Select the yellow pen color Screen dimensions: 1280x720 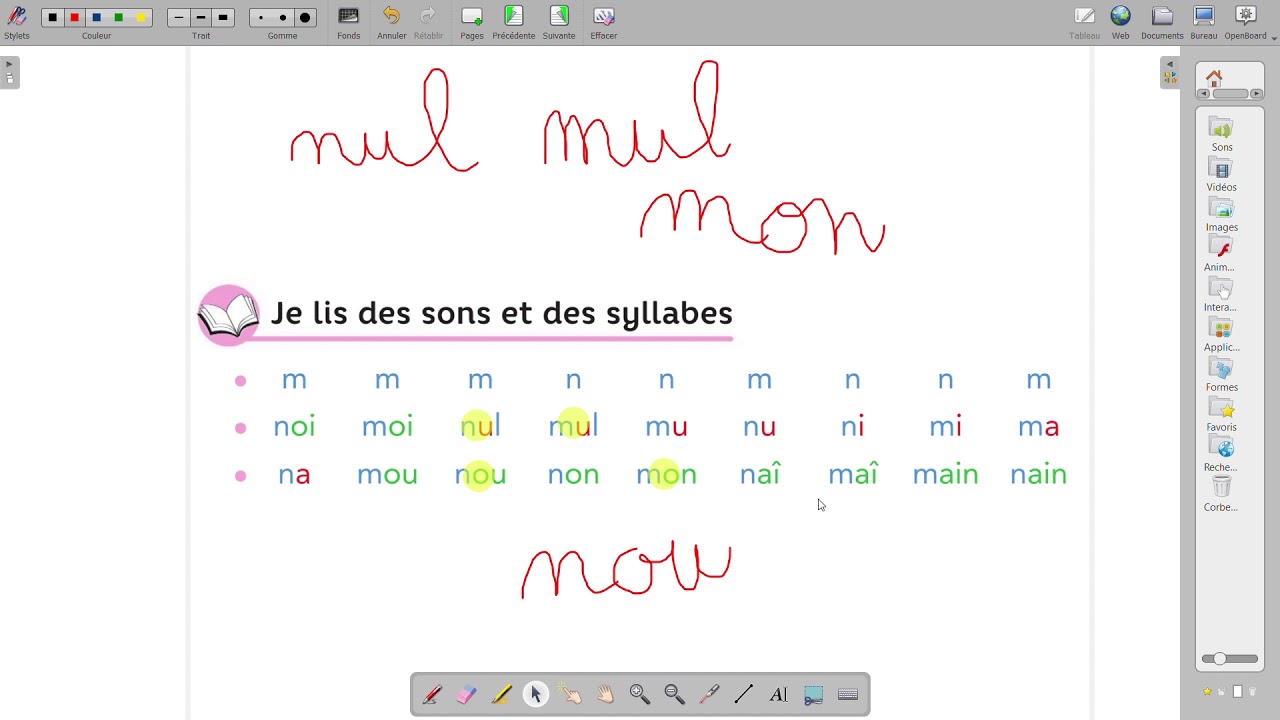[140, 18]
